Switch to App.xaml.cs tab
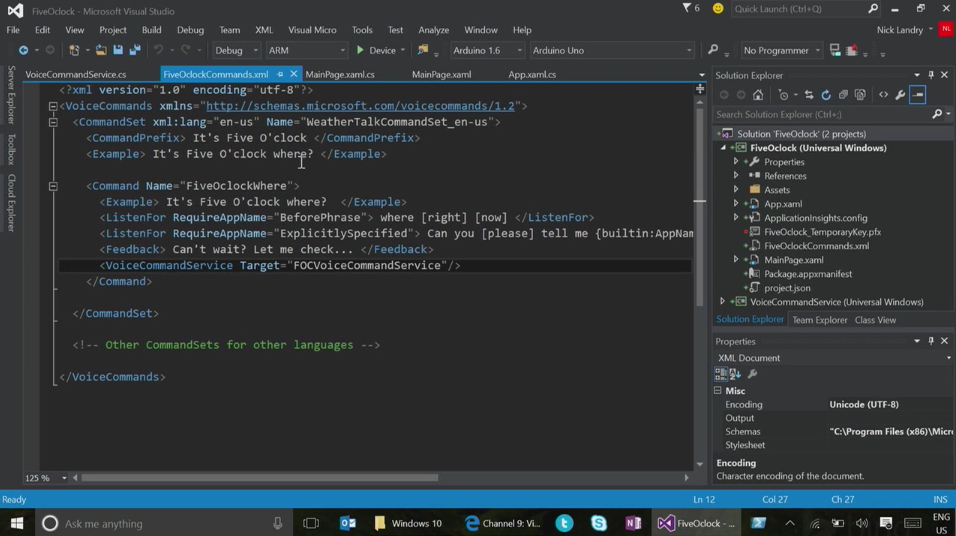The height and width of the screenshot is (536, 956). click(532, 74)
